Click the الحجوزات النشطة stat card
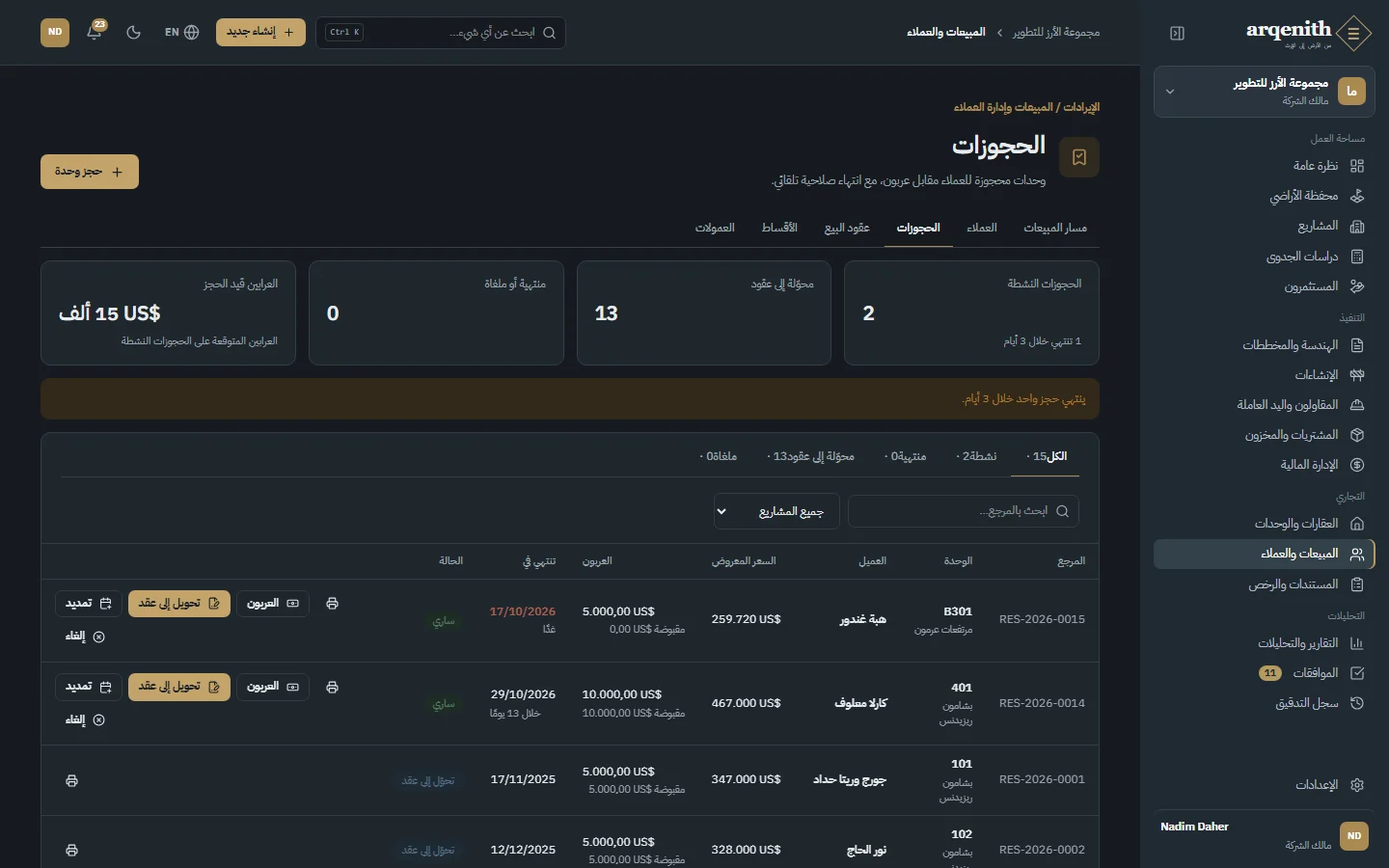The width and height of the screenshot is (1389, 868). (x=971, y=312)
